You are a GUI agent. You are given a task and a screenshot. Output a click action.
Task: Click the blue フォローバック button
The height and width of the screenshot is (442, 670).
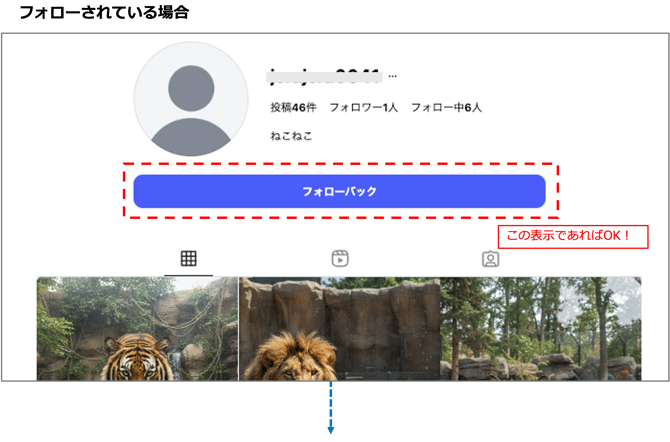tap(339, 191)
